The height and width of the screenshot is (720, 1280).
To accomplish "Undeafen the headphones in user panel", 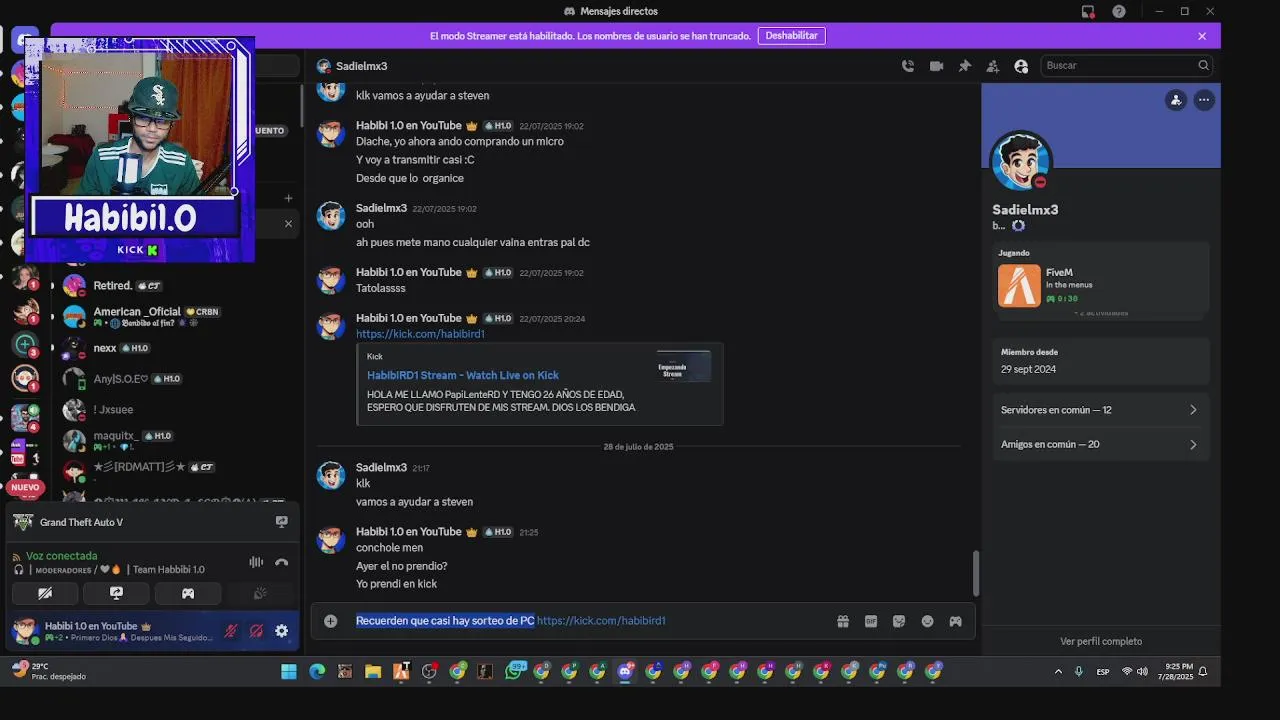I will click(x=256, y=631).
